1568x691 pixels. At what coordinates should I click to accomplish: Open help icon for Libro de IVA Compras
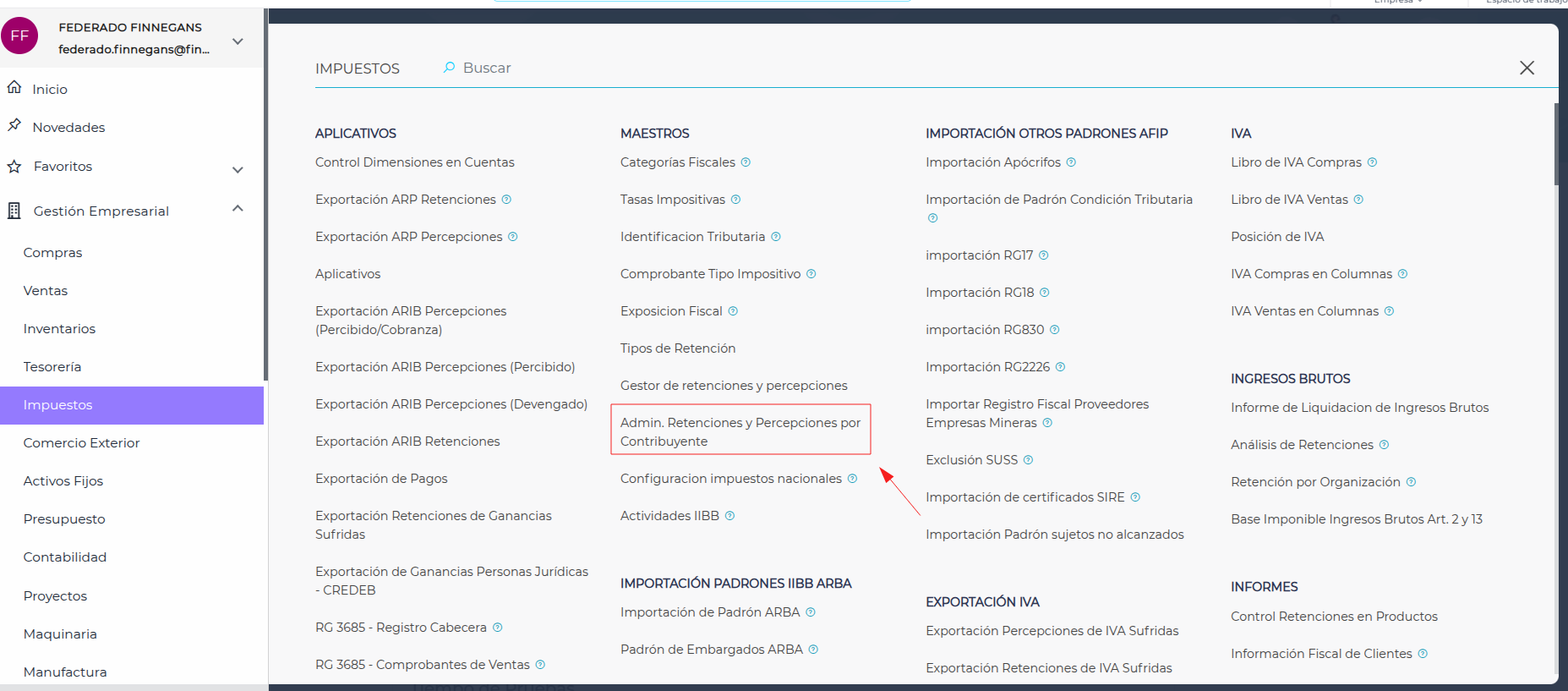coord(1372,162)
